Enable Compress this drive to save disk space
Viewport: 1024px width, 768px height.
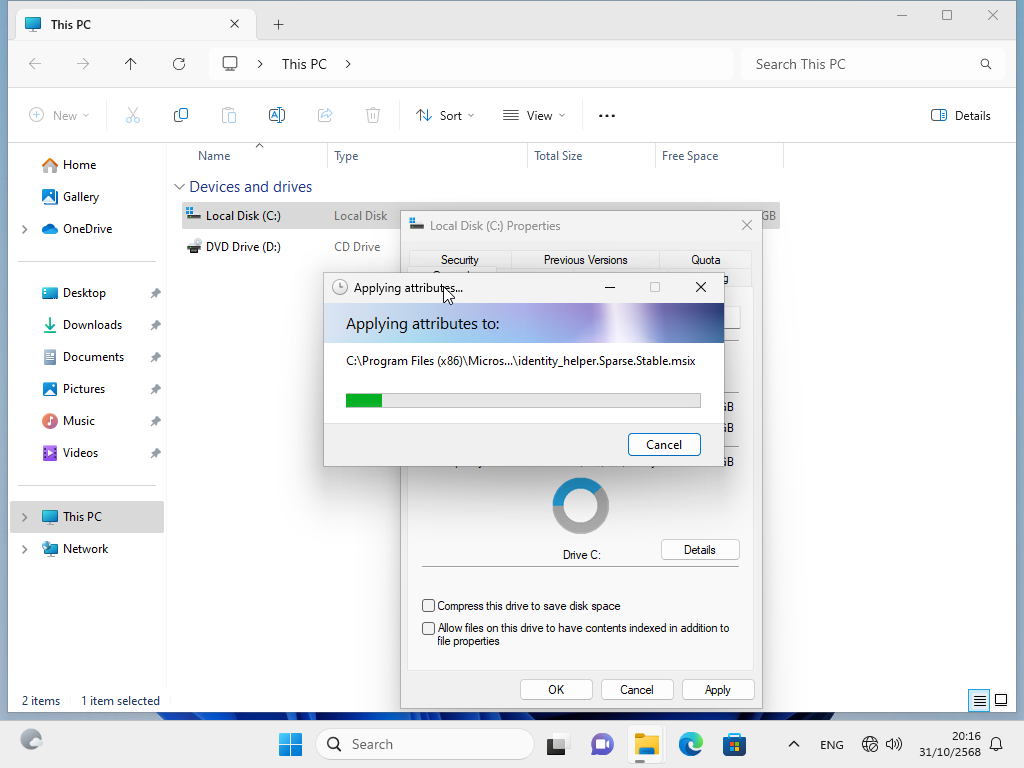(429, 606)
